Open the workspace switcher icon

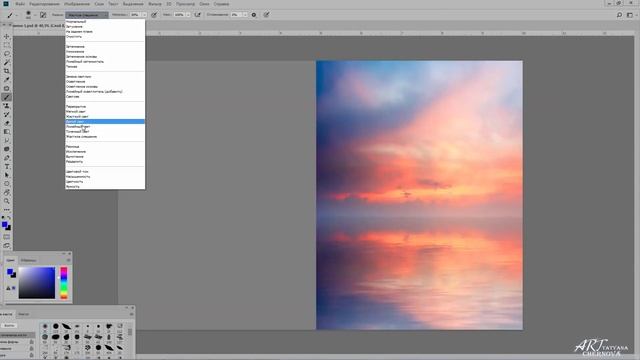click(630, 15)
